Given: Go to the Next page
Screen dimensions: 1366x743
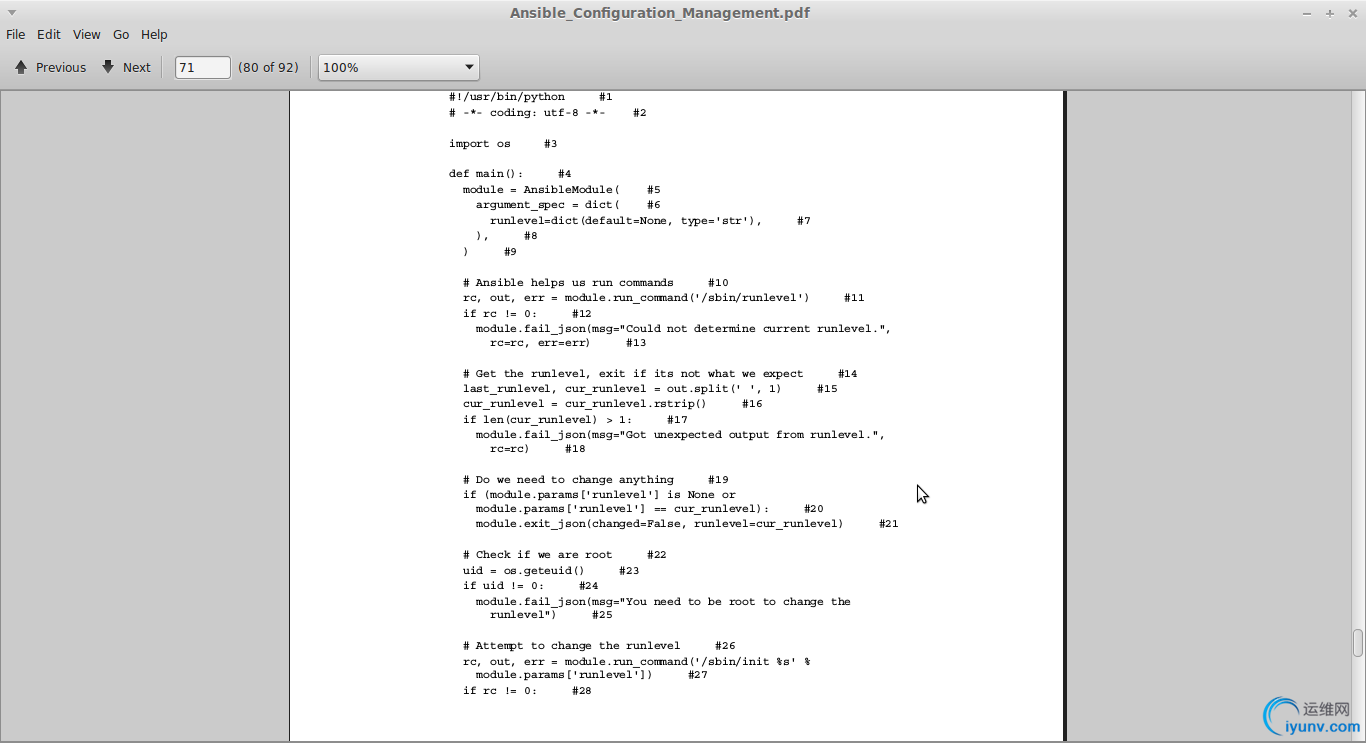Looking at the screenshot, I should tap(127, 67).
